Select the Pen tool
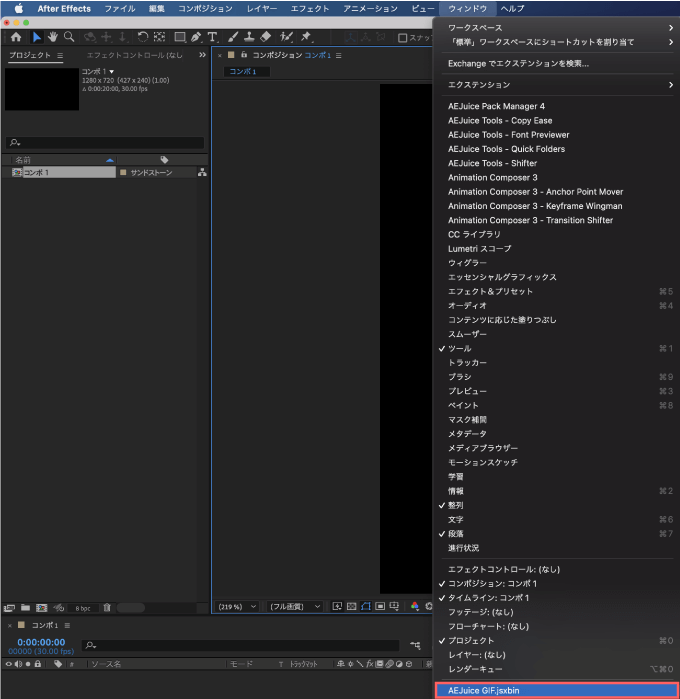680x699 pixels. coord(196,37)
